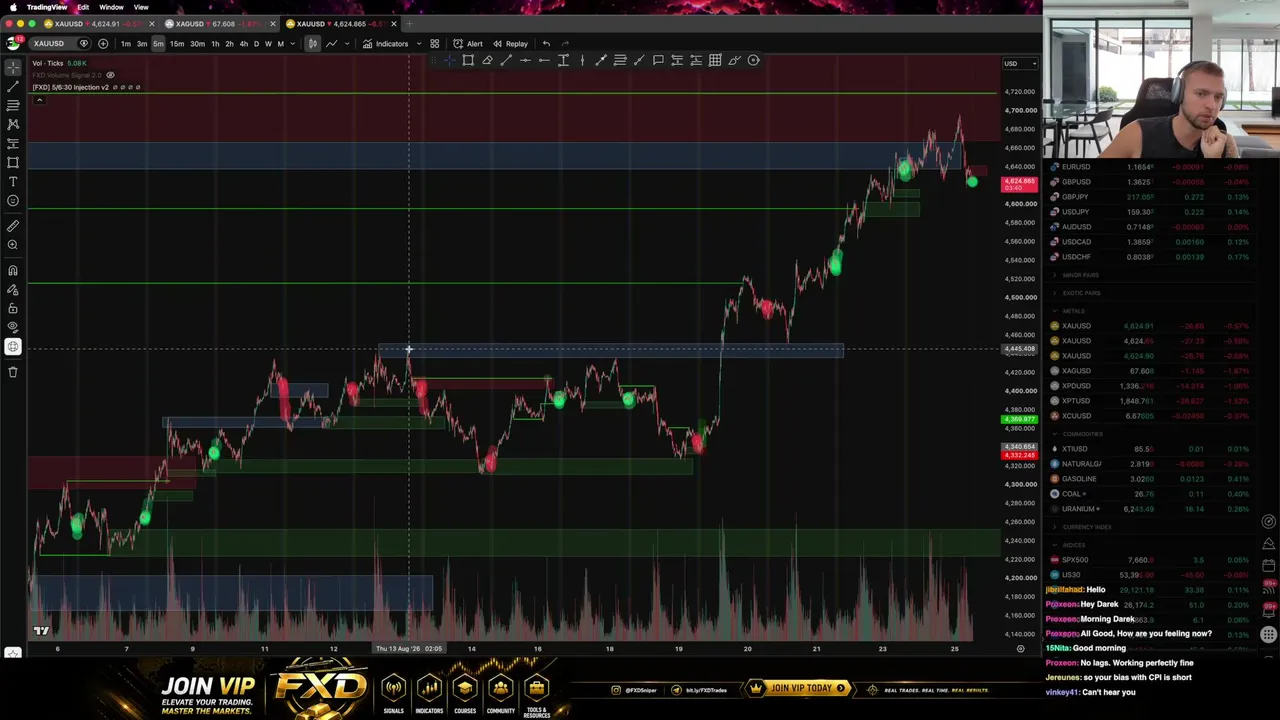Select the vertical line tool in floating toolbar
Image resolution: width=1280 pixels, height=720 pixels.
click(x=582, y=60)
